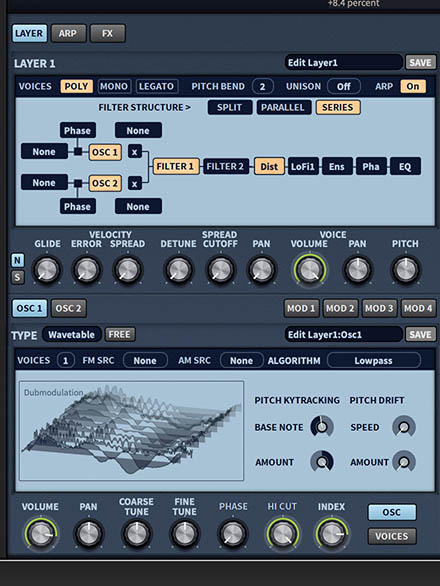Click the OSC 2 mix x node
The width and height of the screenshot is (440, 586).
[x=135, y=183]
